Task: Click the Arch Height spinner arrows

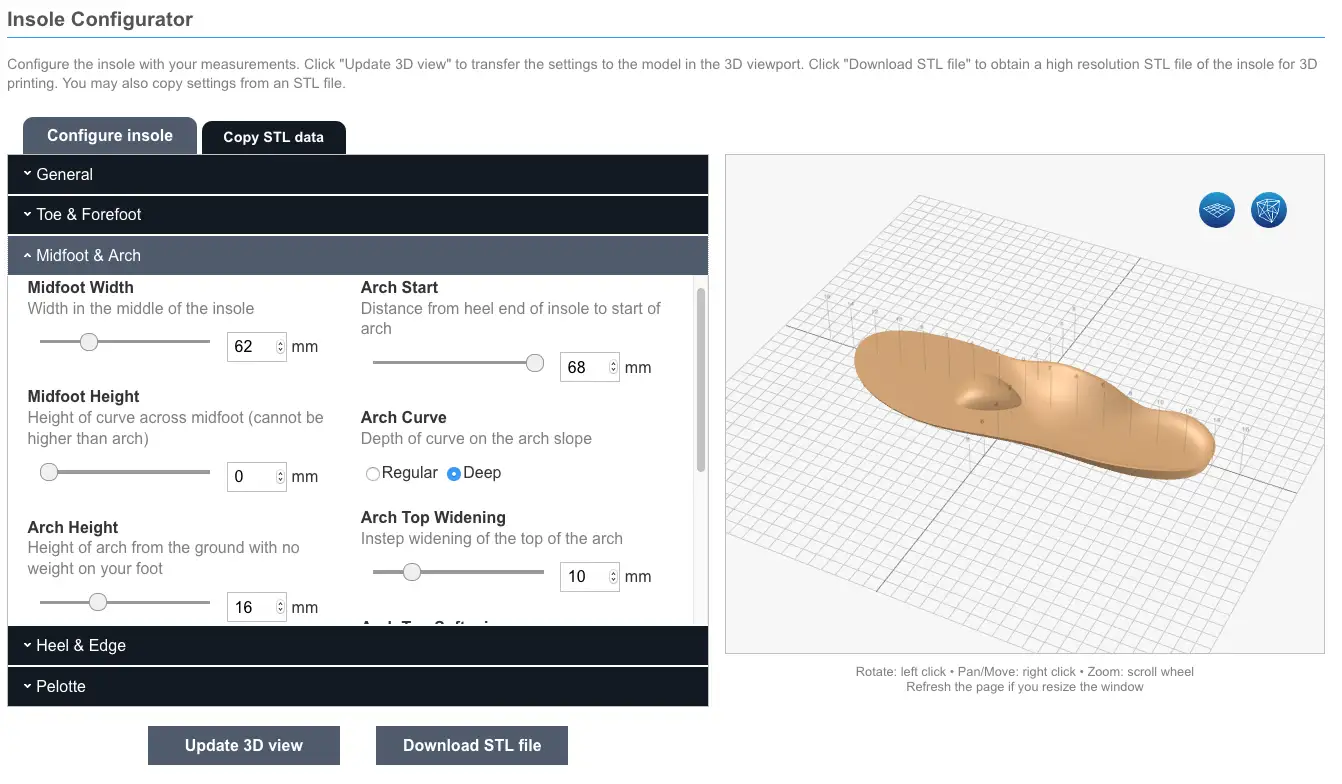Action: click(x=280, y=607)
